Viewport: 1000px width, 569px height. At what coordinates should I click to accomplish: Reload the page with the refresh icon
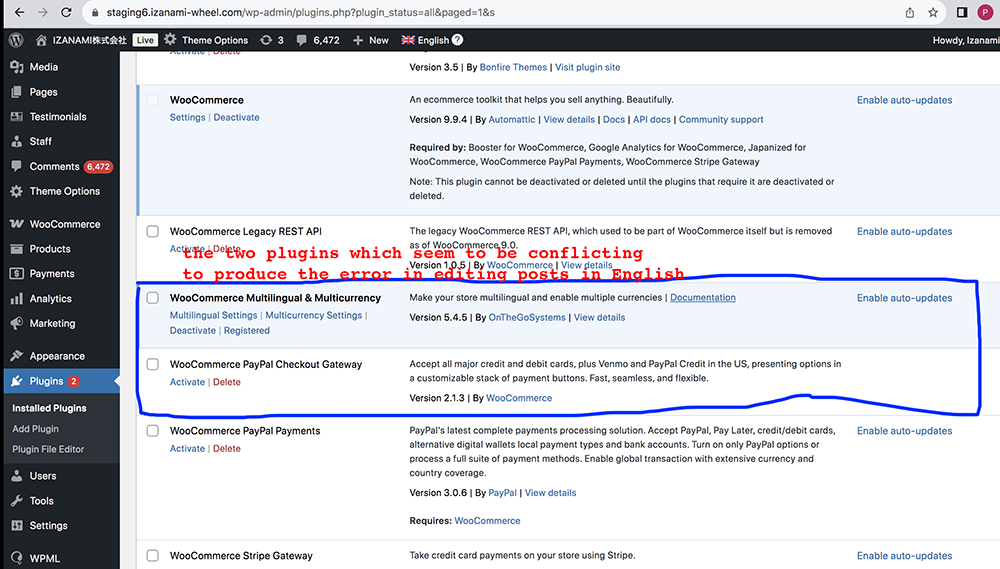66,12
